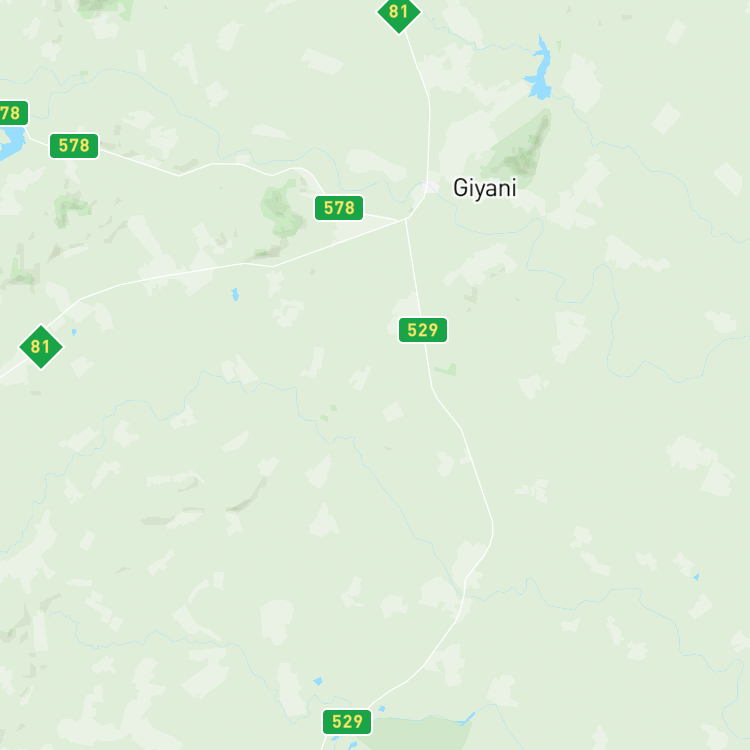This screenshot has height=750, width=750.
Task: Select the small pond south of road 578
Action: coord(235,295)
